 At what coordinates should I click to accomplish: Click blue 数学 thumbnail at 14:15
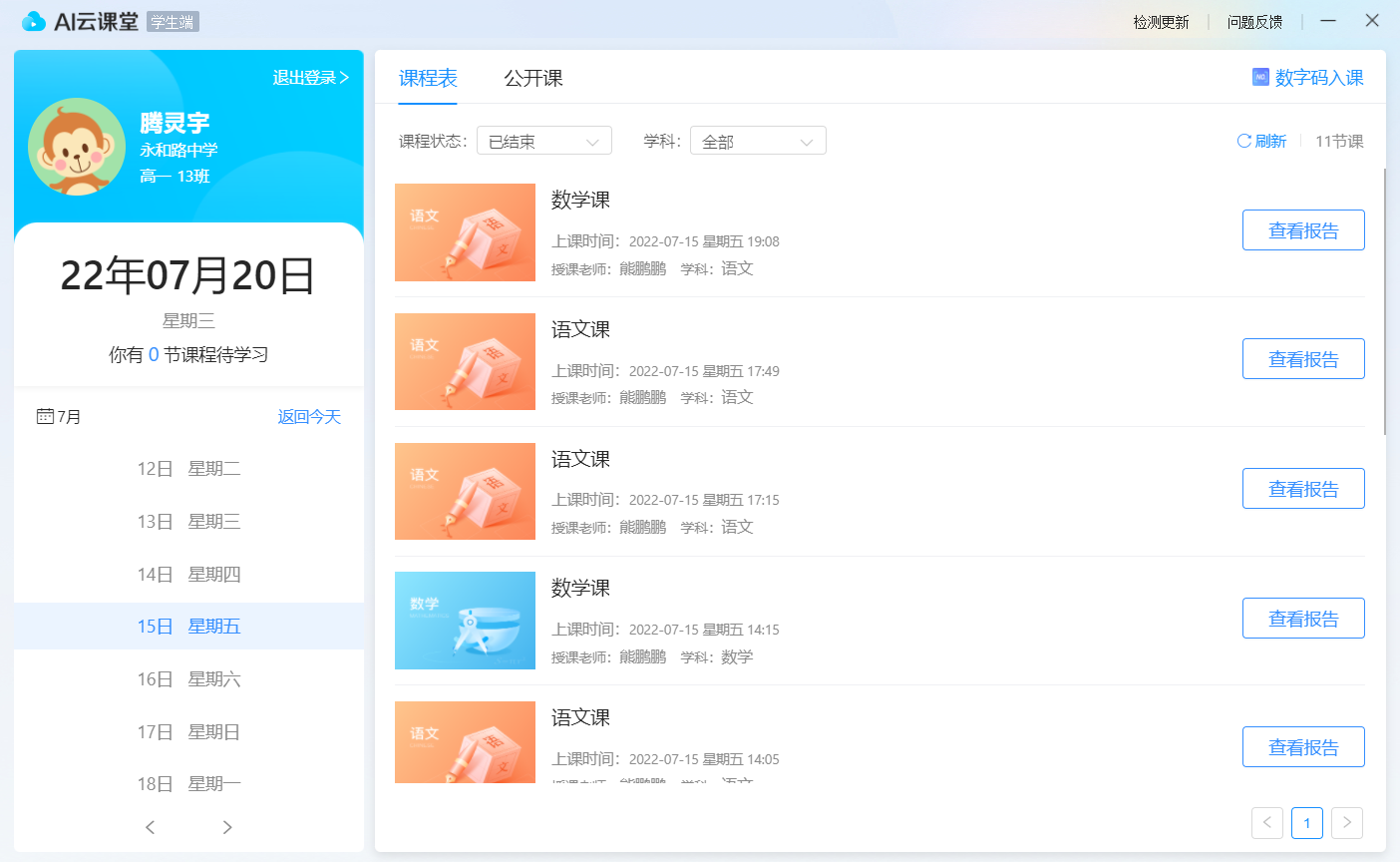(x=465, y=621)
